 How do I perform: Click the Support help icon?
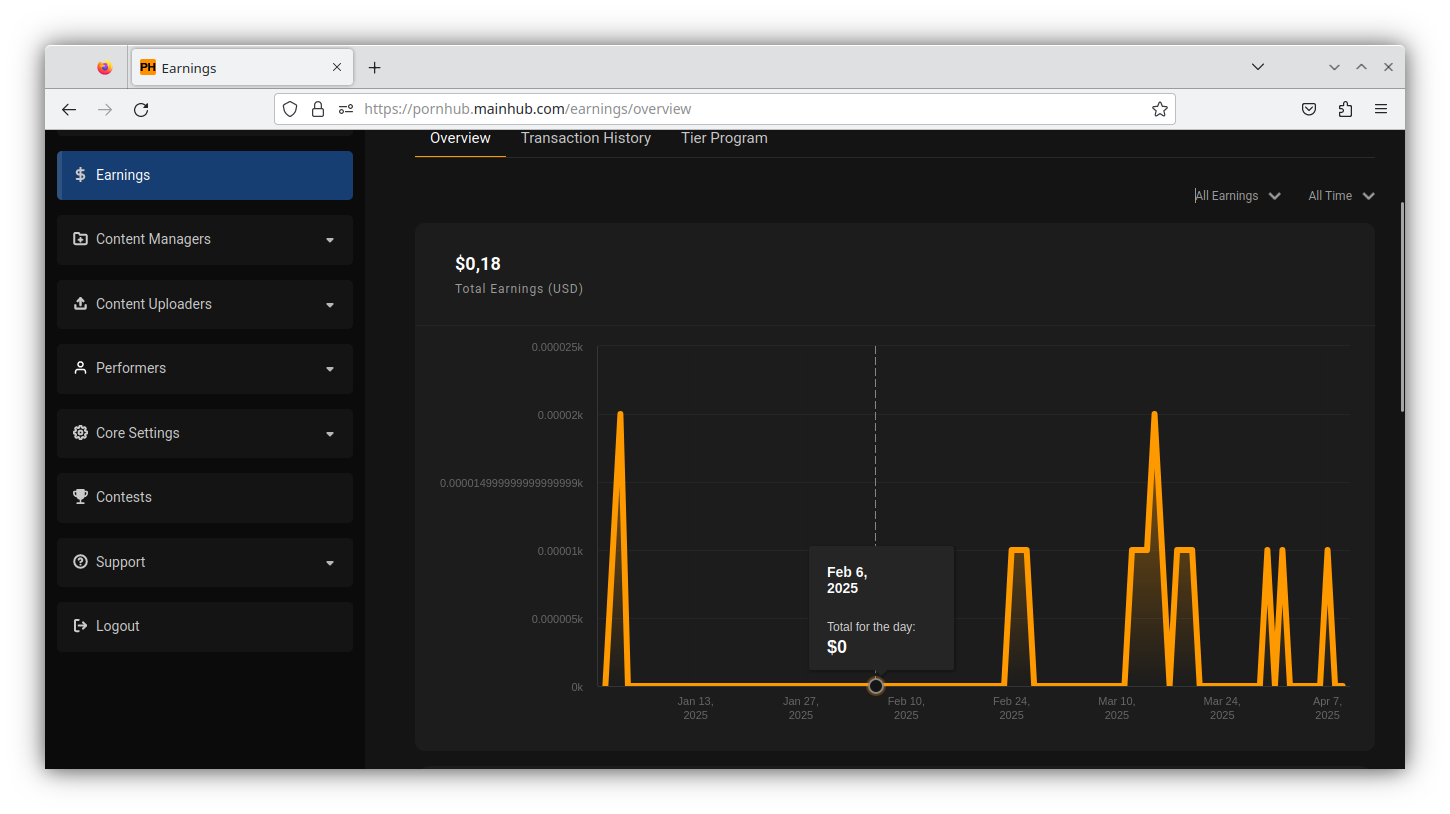tap(80, 562)
